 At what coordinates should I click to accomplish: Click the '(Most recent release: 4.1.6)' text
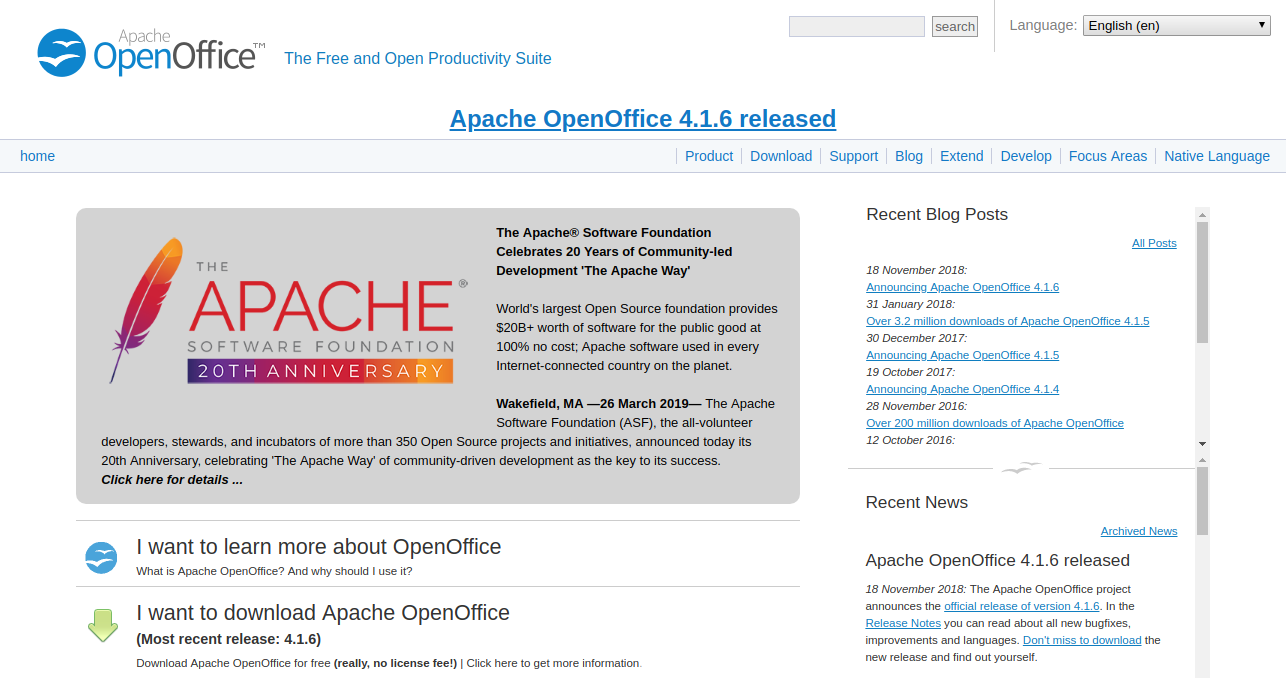click(229, 639)
